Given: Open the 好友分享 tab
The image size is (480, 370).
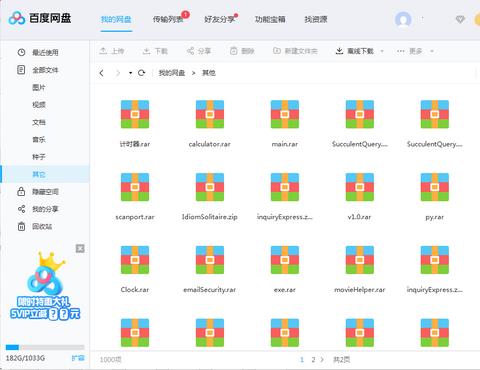Looking at the screenshot, I should tap(220, 19).
